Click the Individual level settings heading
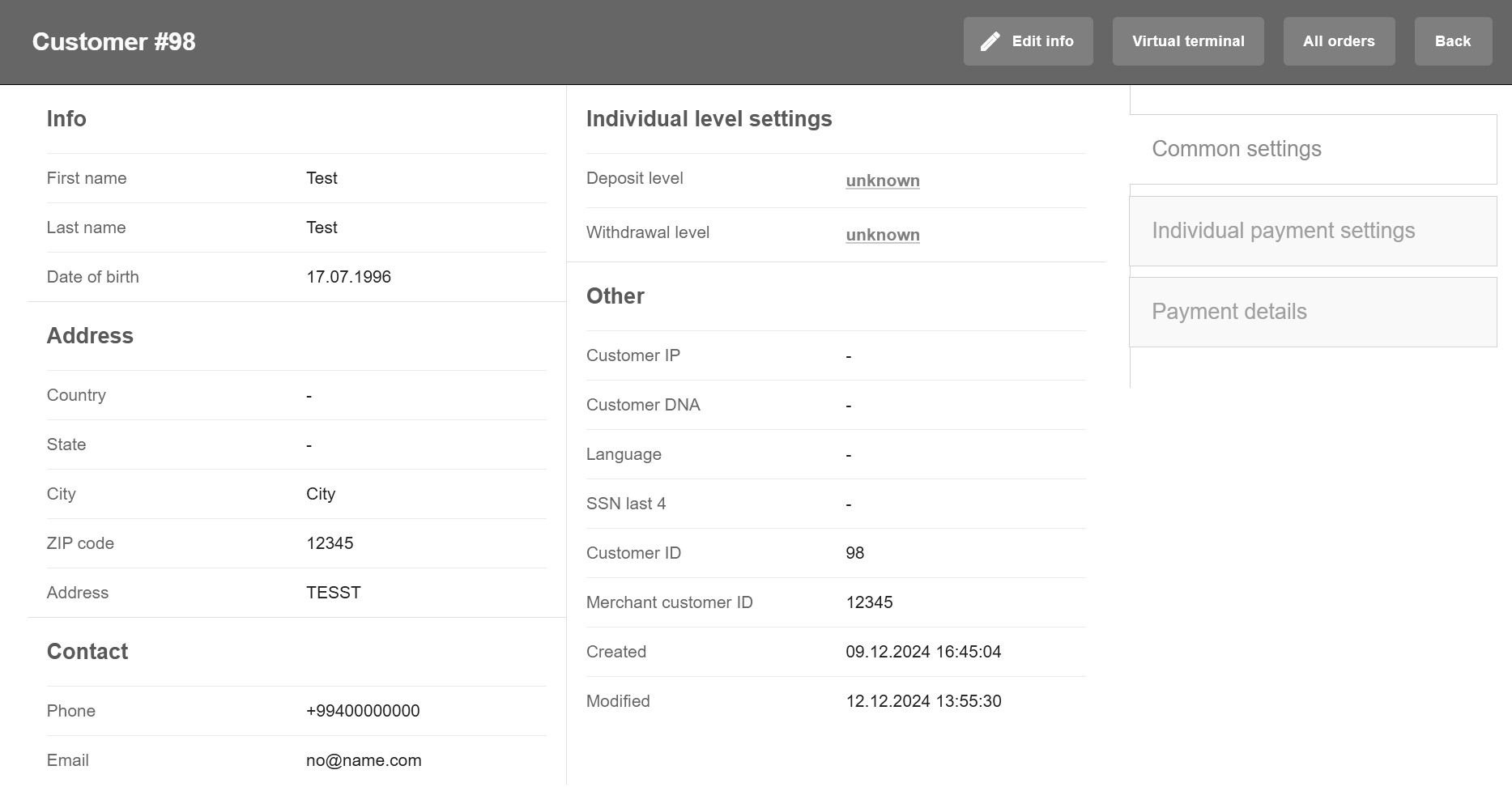 point(709,119)
